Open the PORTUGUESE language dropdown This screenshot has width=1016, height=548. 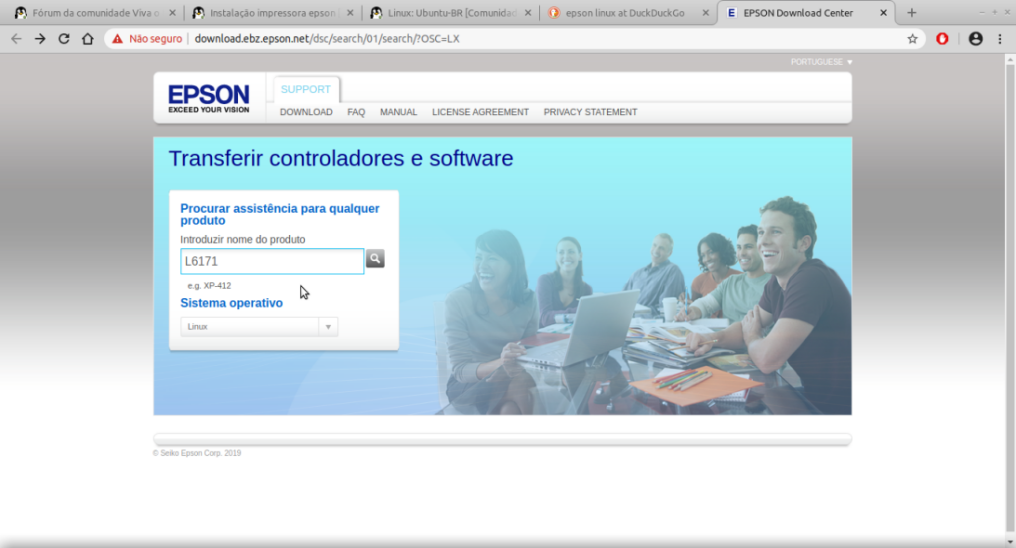pos(821,62)
